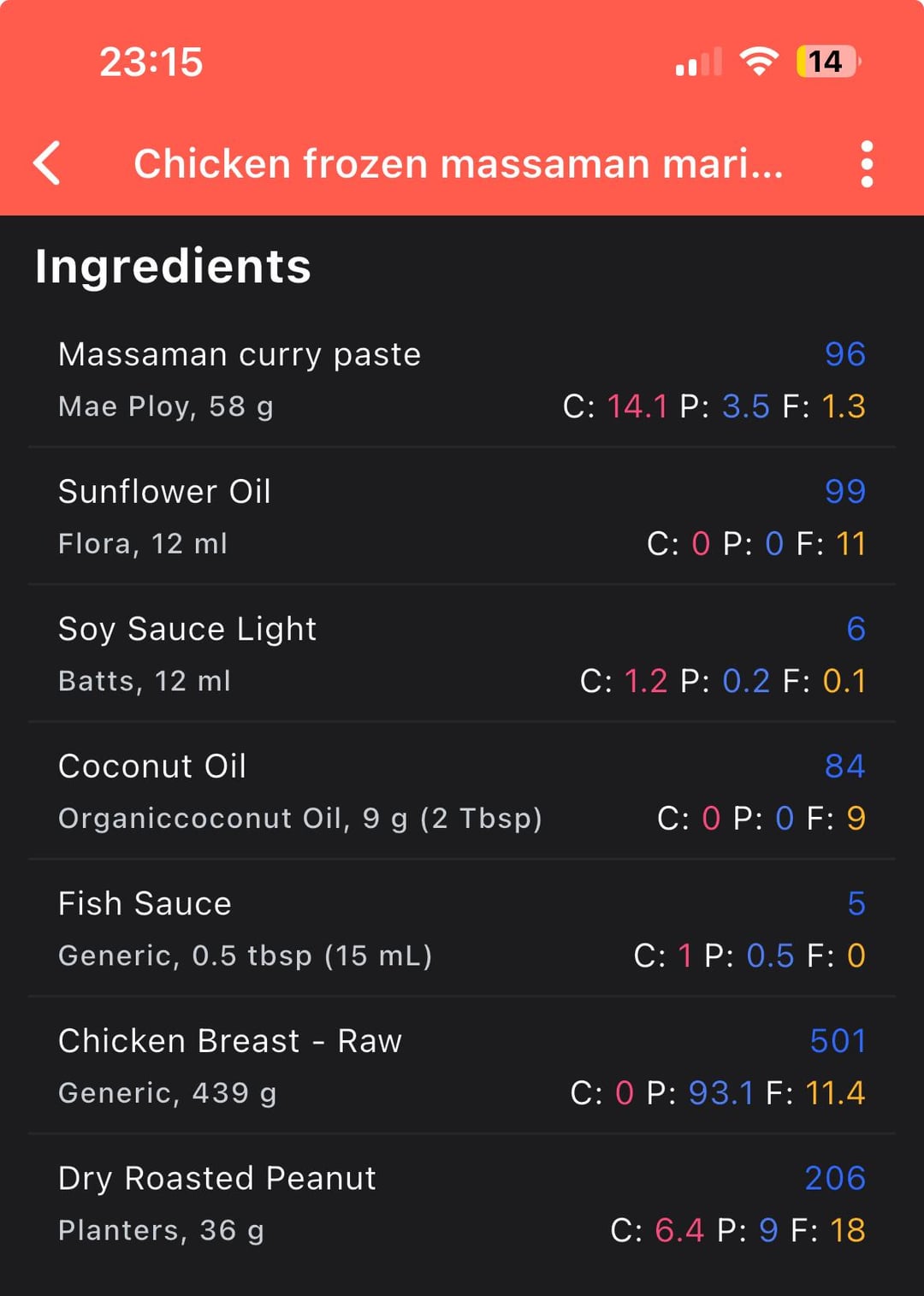Select the Coconut Oil ingredient
Image resolution: width=924 pixels, height=1296 pixels.
coord(152,766)
